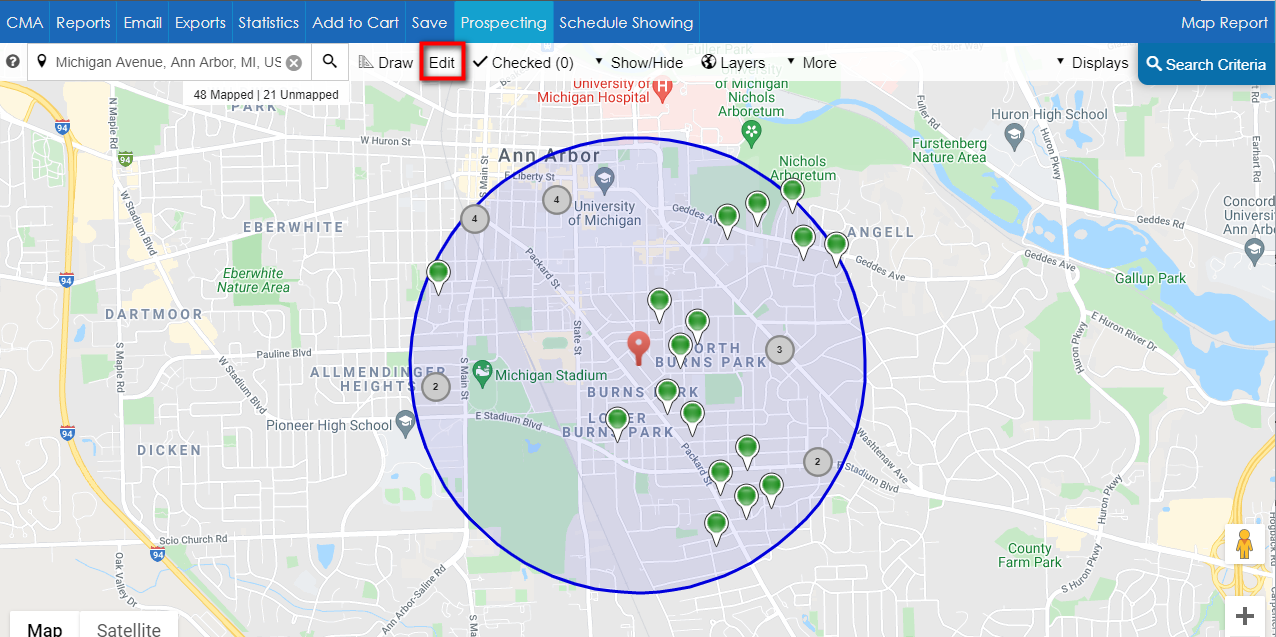Click the University of Michigan marker icon

pyautogui.click(x=604, y=181)
